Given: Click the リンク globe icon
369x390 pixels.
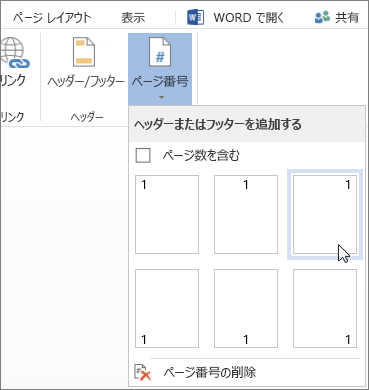Looking at the screenshot, I should coord(14,53).
